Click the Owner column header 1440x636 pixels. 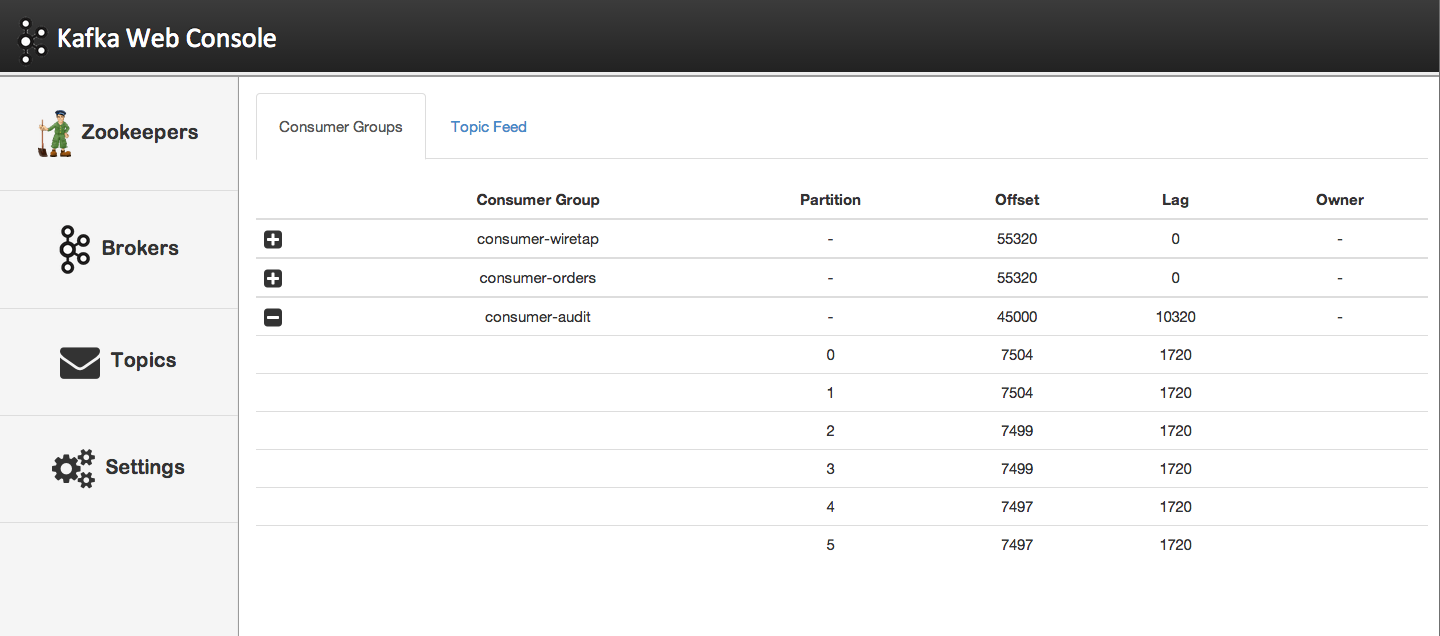click(x=1340, y=200)
